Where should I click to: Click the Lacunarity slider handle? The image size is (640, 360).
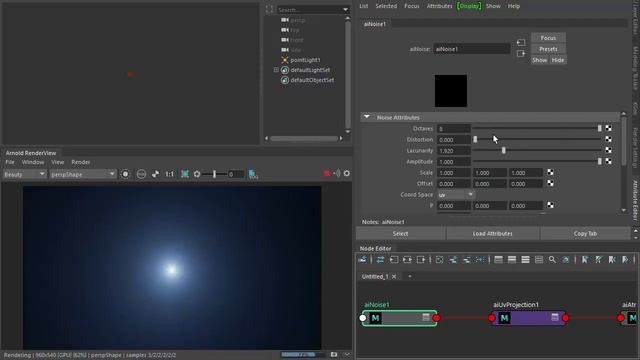504,151
